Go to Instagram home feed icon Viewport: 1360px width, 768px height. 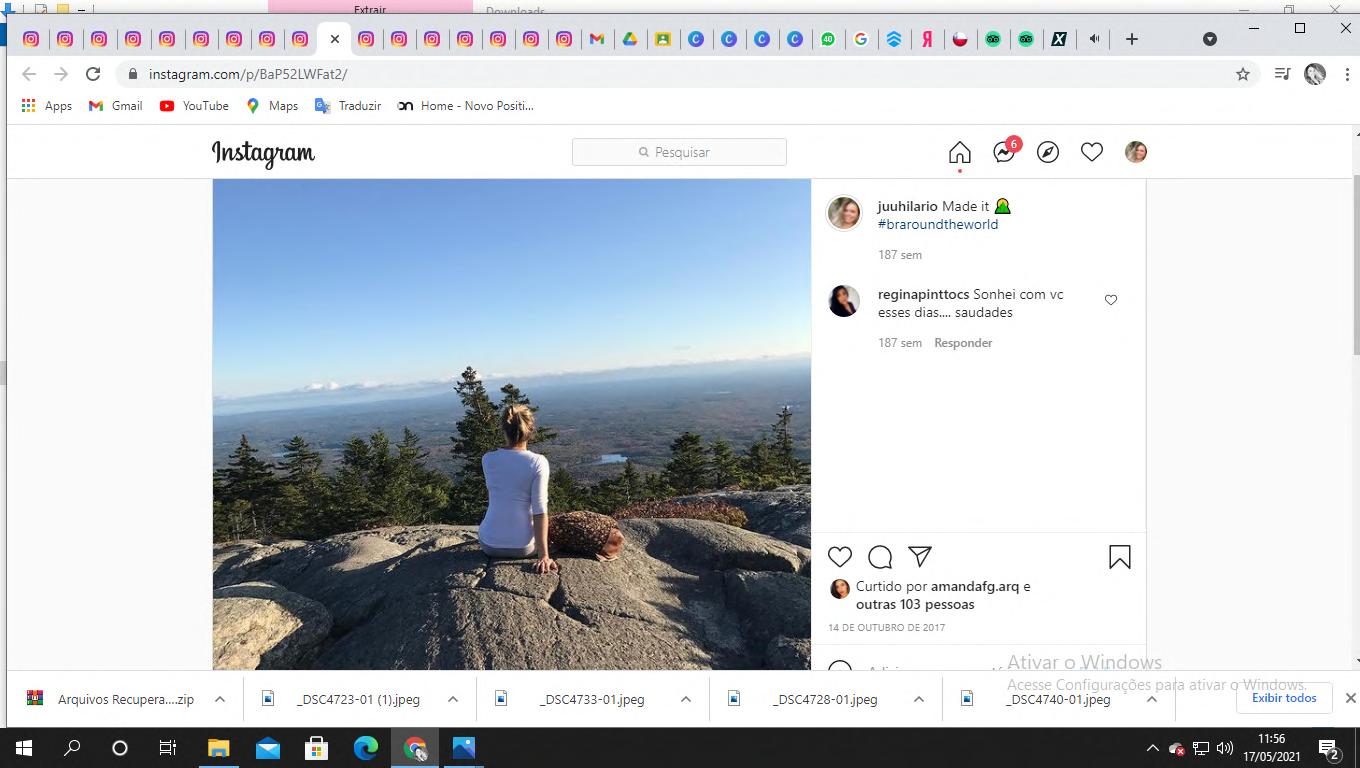[x=959, y=152]
